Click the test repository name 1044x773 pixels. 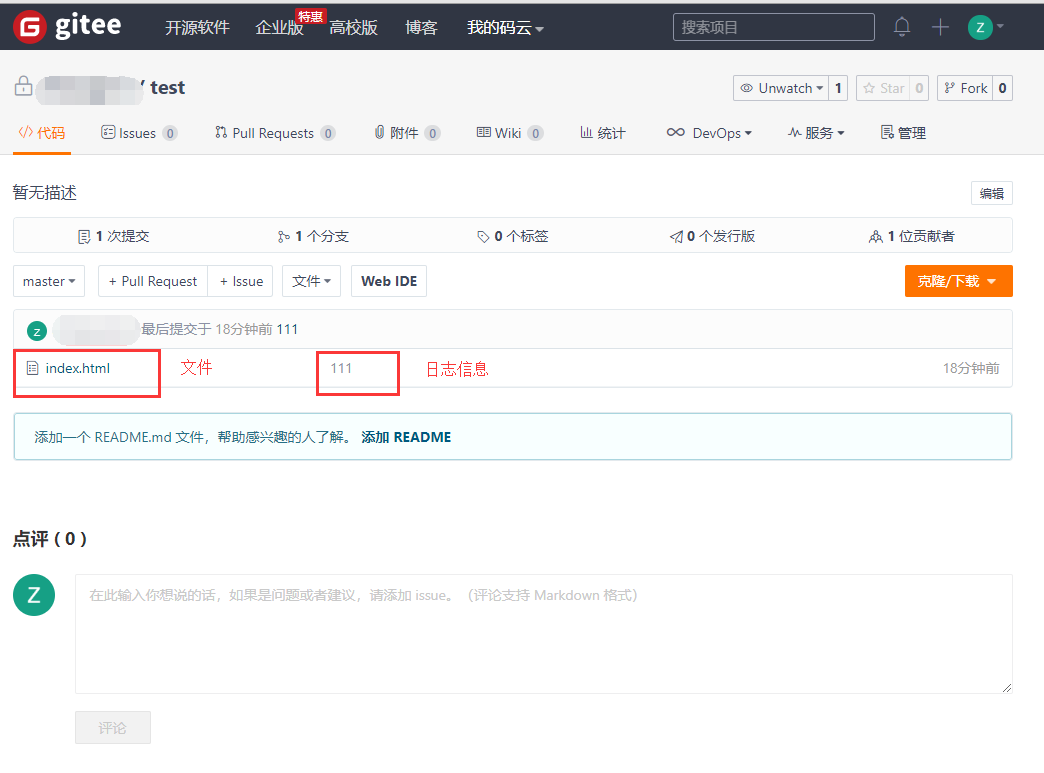click(168, 87)
